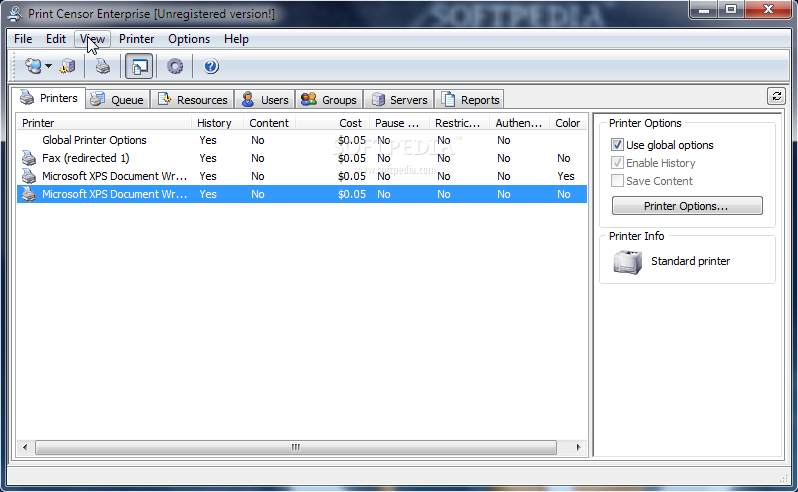Uncheck Use global options checkbox
Viewport: 798px width, 492px height.
pos(617,145)
